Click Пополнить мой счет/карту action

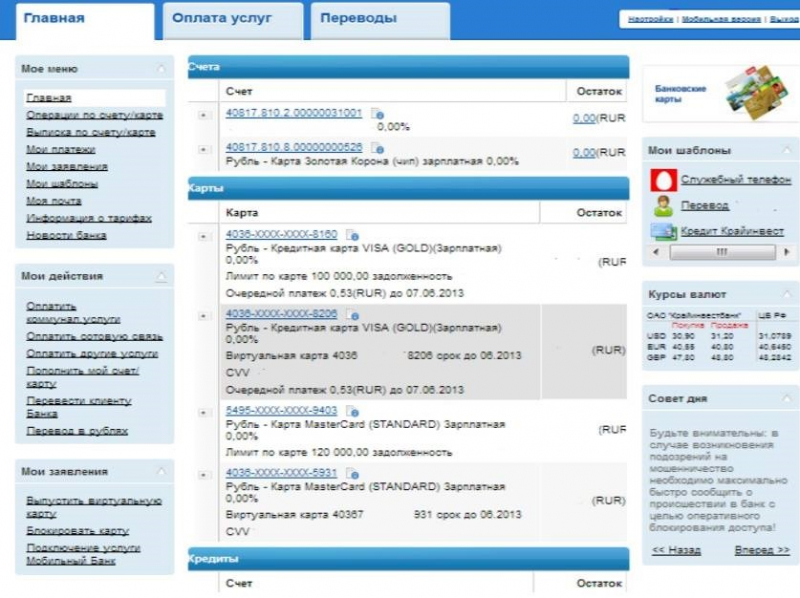(x=82, y=377)
